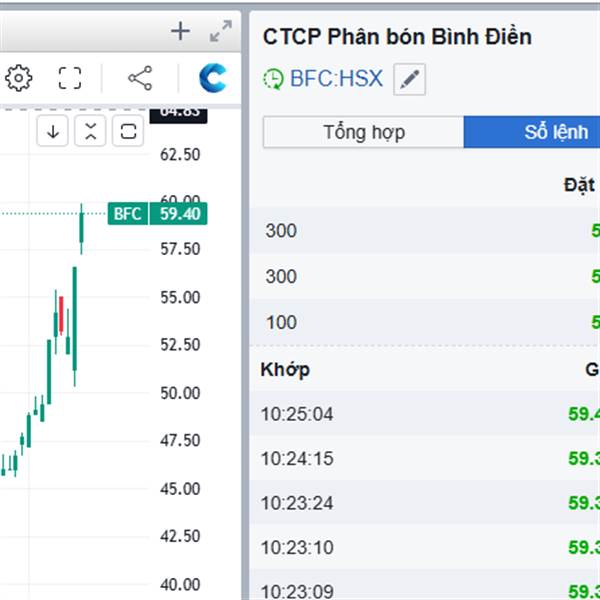Screen dimensions: 600x600
Task: Click the red candlestick on chart
Action: 61,314
